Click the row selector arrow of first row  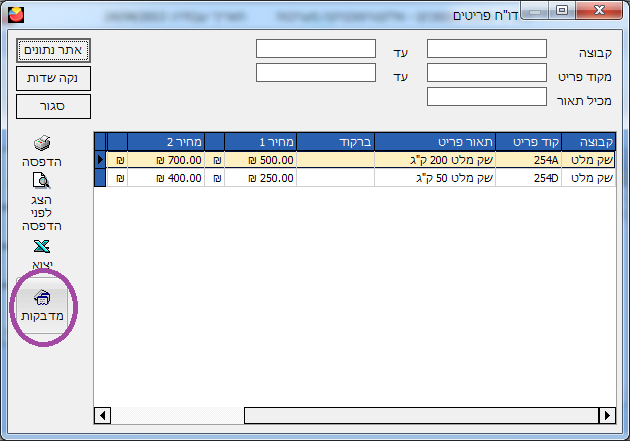99,159
